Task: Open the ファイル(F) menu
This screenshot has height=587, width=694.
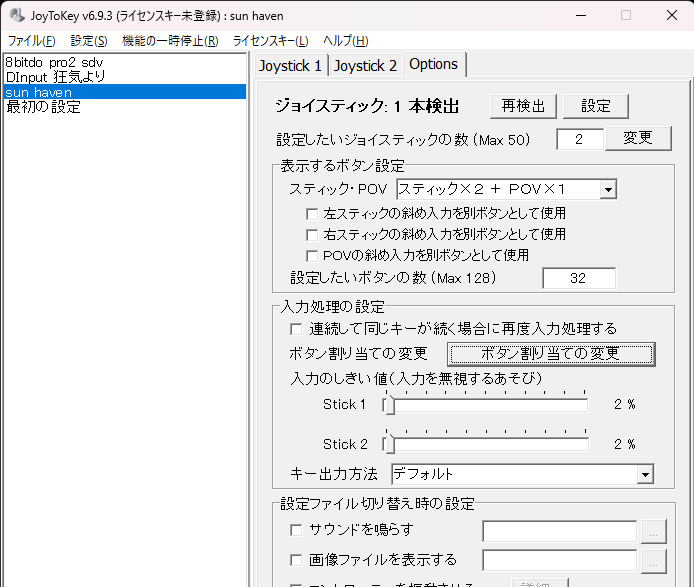Action: [31, 41]
